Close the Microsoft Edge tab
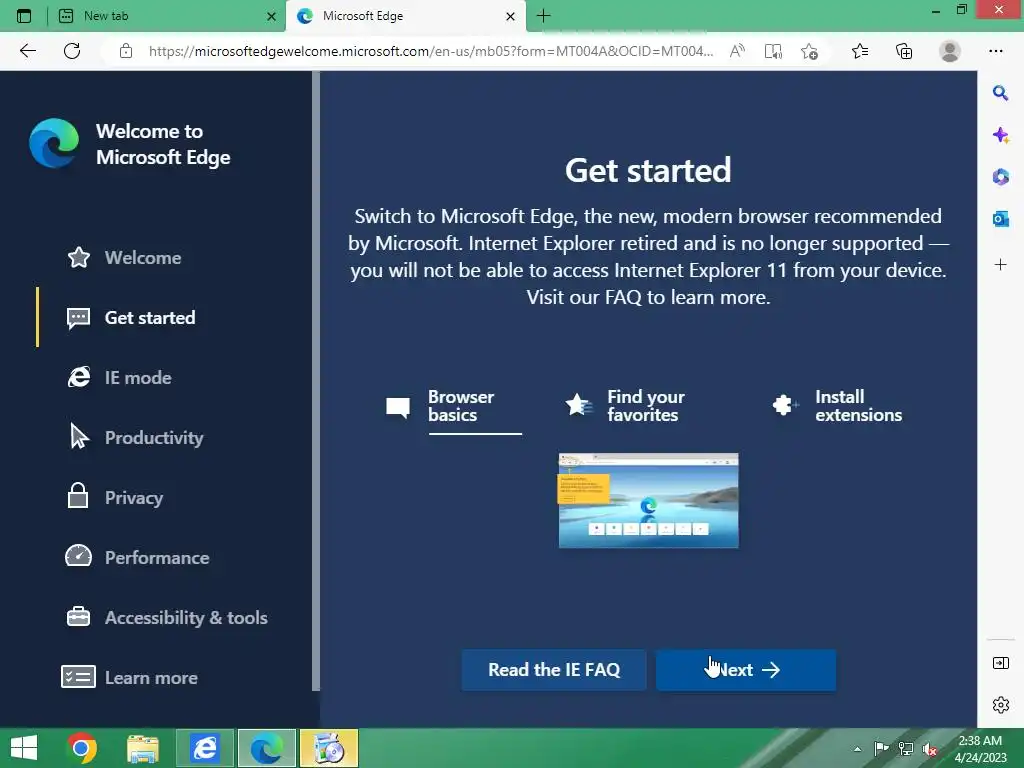 511,16
